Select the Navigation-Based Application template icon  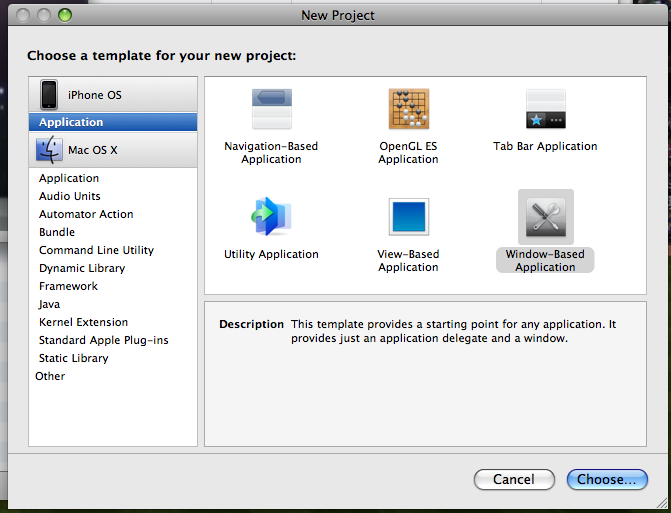pyautogui.click(x=272, y=109)
